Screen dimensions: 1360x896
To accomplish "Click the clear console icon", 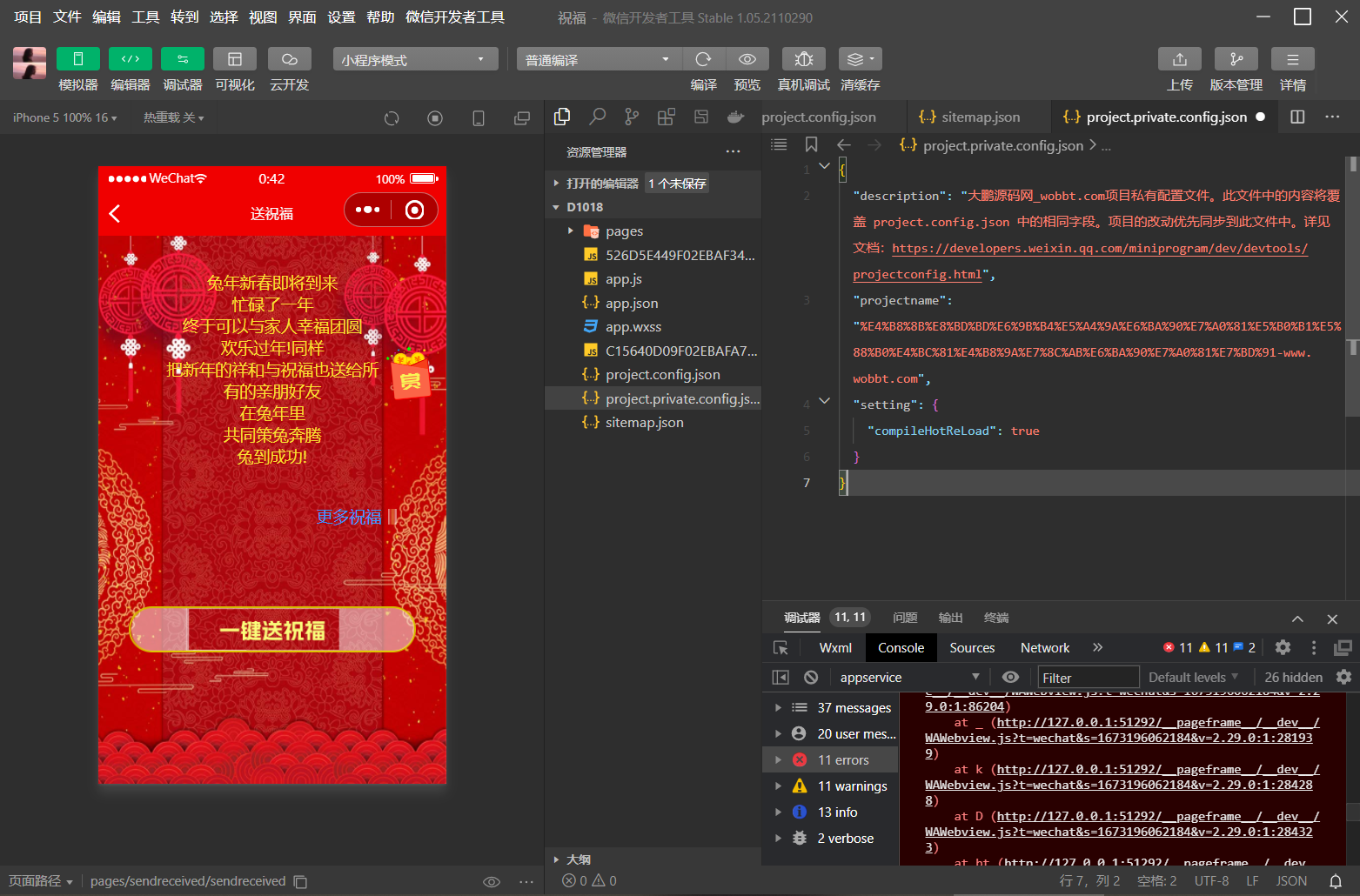I will 811,677.
